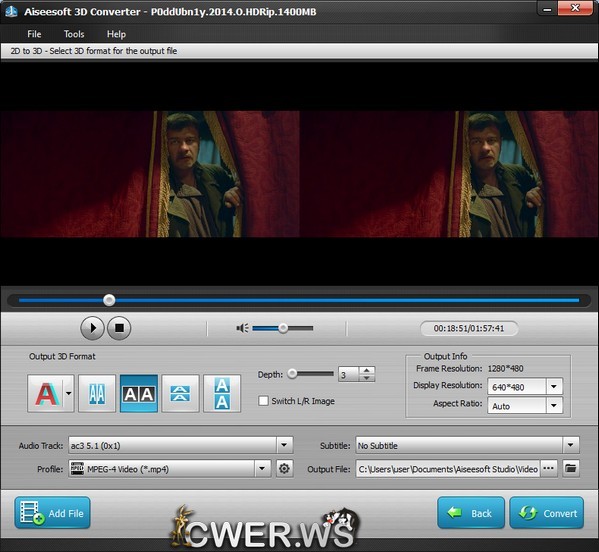Image resolution: width=599 pixels, height=552 pixels.
Task: Open the Help menu
Action: (x=116, y=34)
